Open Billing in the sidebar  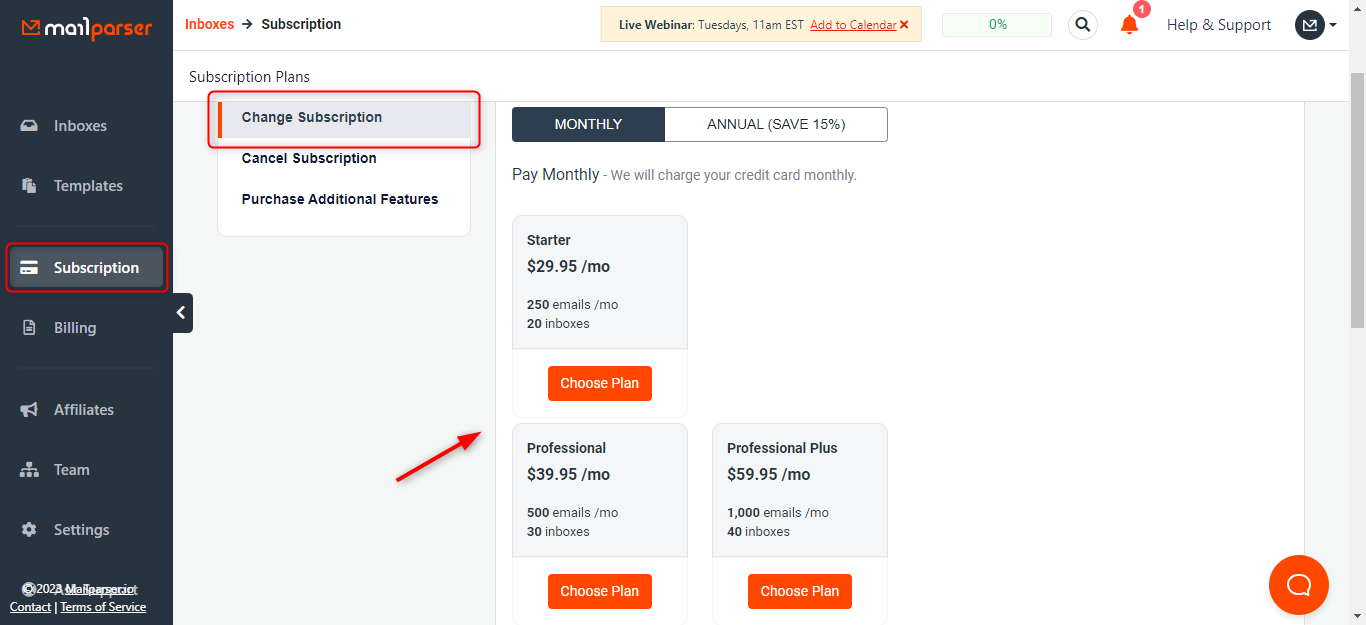[75, 328]
